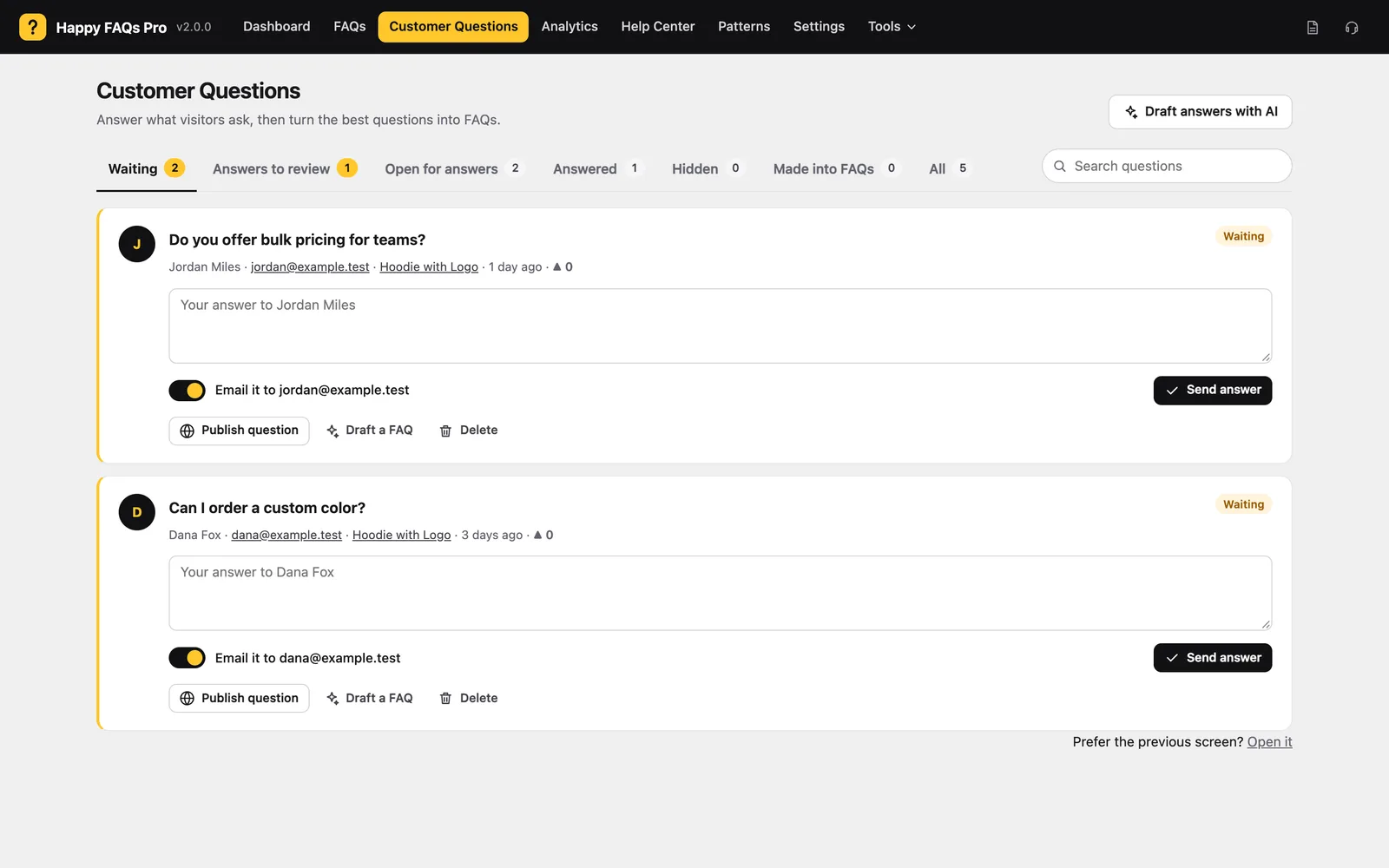Send answer to Jordan Miles

(x=1212, y=391)
